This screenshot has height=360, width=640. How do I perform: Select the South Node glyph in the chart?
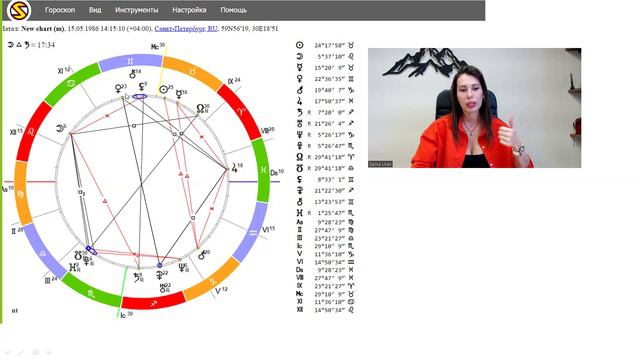(78, 256)
